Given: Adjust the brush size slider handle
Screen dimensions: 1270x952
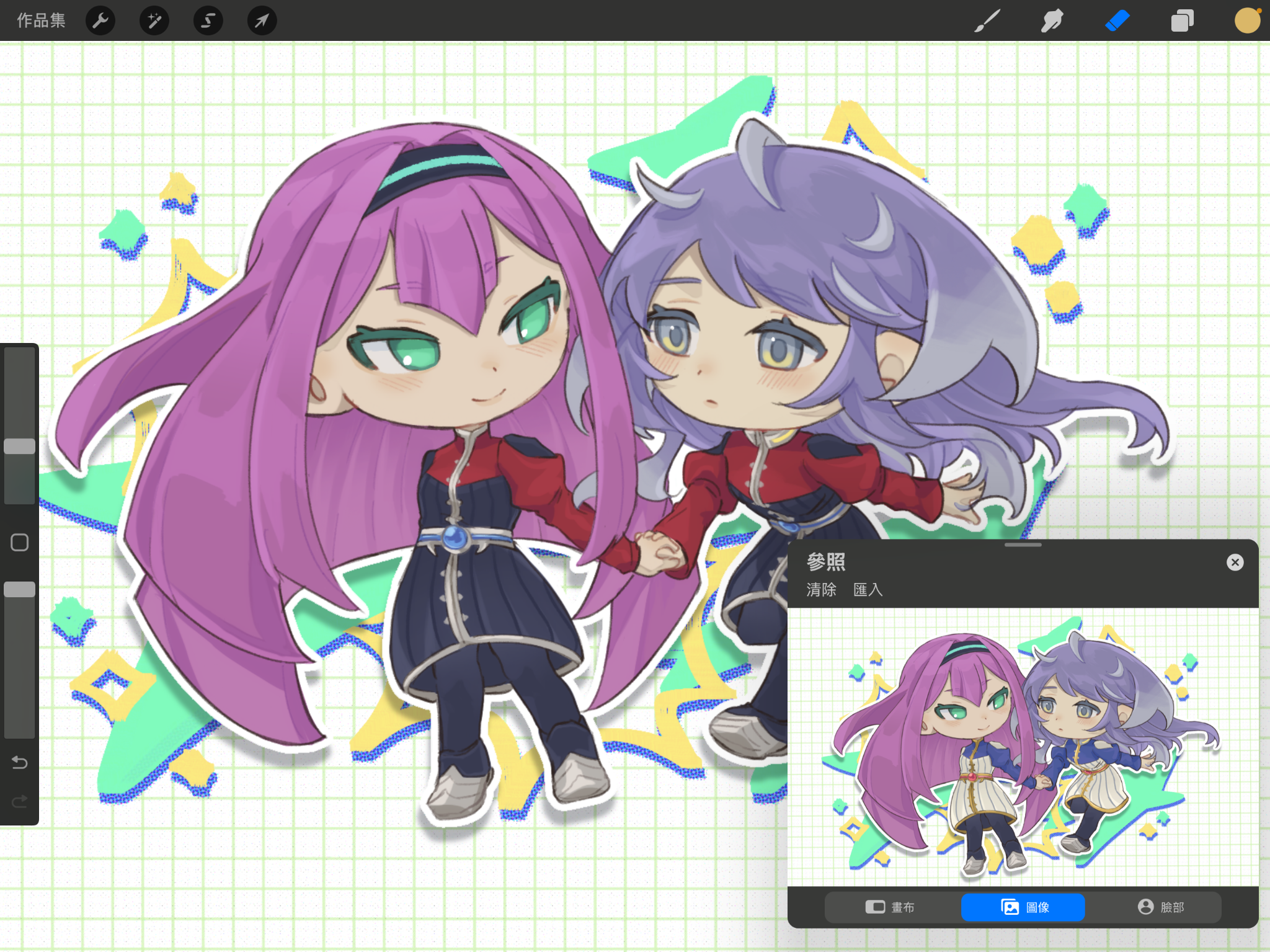Looking at the screenshot, I should 20,446.
